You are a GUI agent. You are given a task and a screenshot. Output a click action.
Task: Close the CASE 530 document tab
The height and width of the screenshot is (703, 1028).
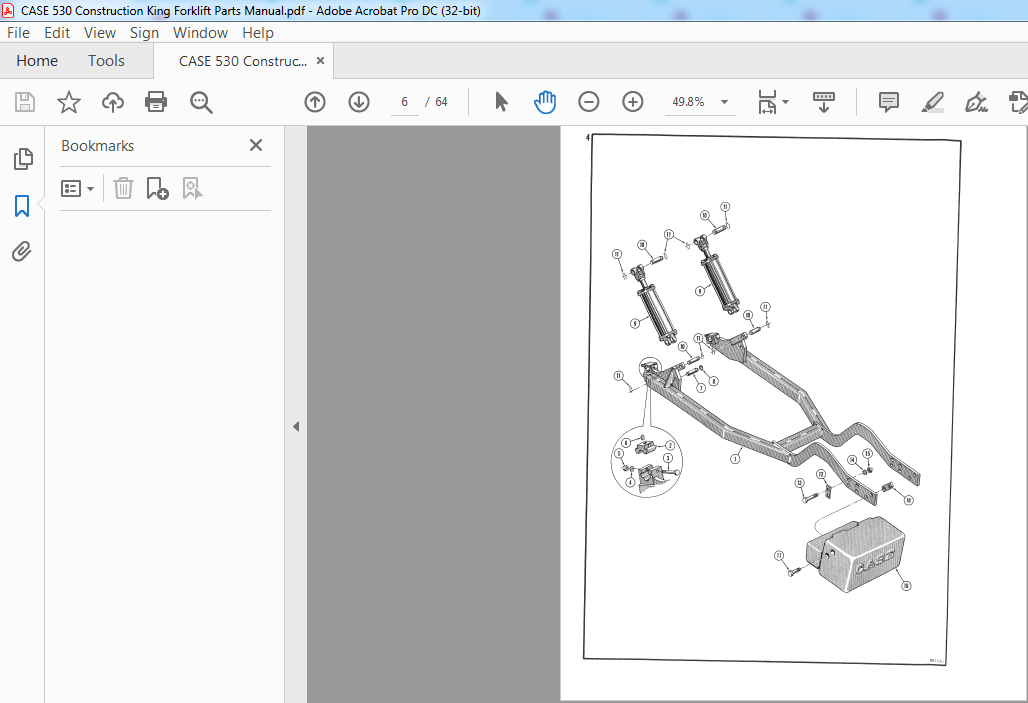tap(321, 60)
